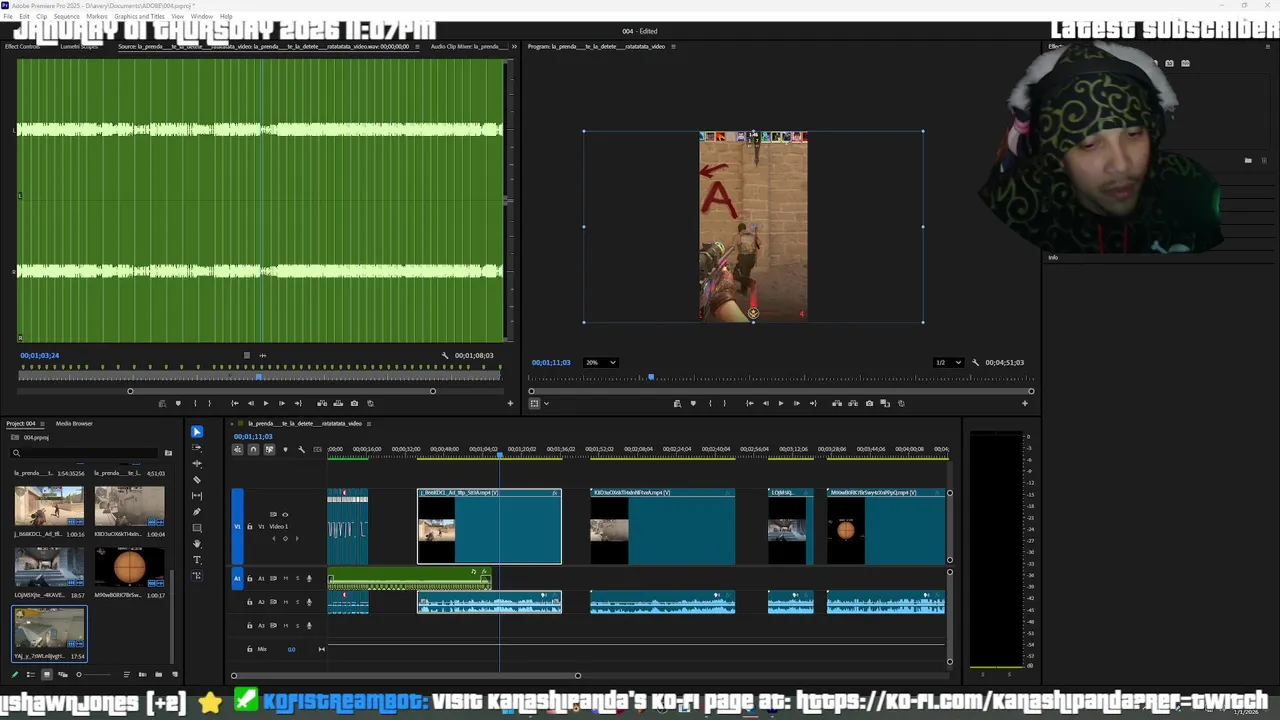Toggle timeline Snap magnet
The width and height of the screenshot is (1280, 720).
253,449
